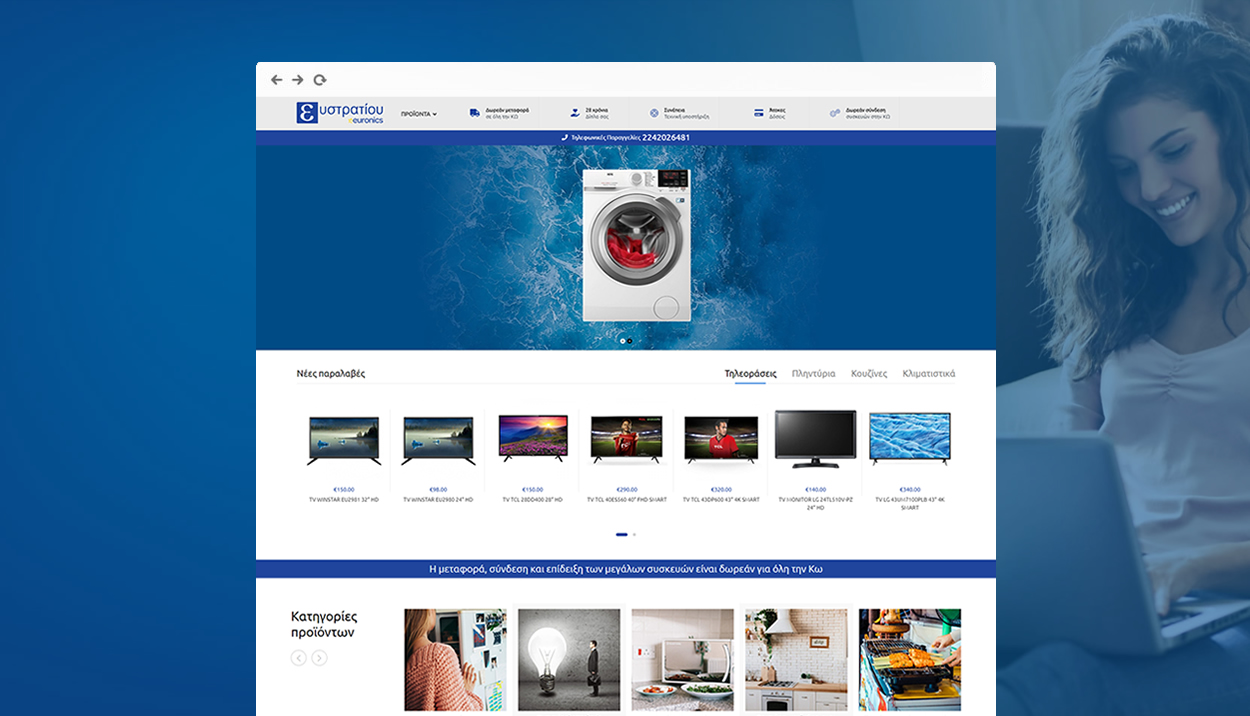Reload the page with refresh icon

click(x=320, y=80)
